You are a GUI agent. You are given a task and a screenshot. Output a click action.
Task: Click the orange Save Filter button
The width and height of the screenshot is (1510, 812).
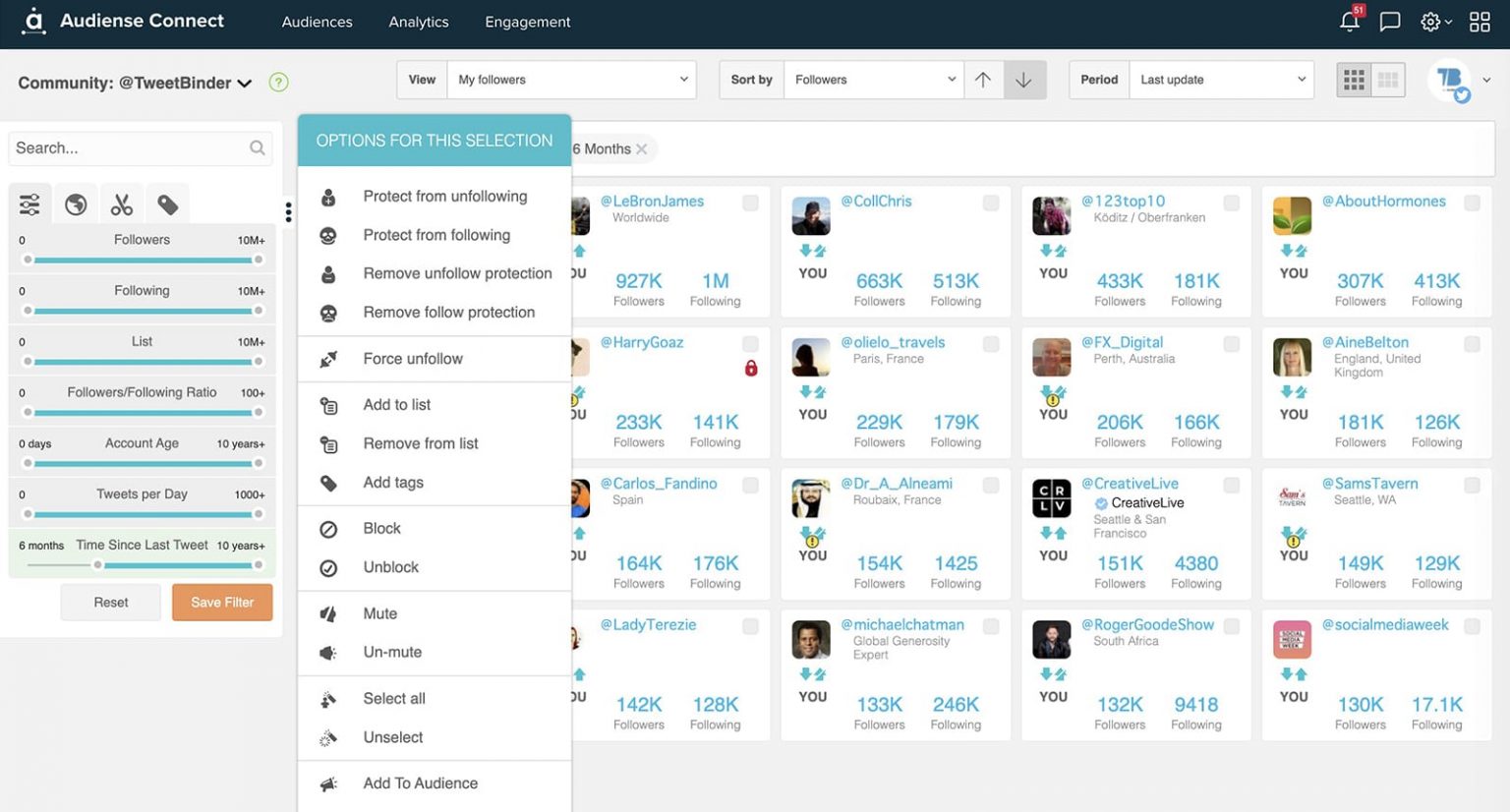point(221,602)
